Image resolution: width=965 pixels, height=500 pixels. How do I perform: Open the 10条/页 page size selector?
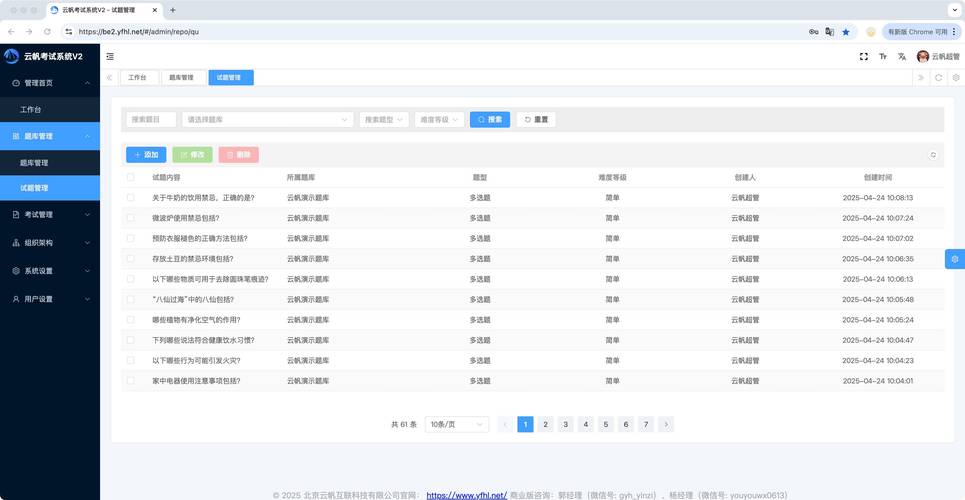[x=456, y=424]
